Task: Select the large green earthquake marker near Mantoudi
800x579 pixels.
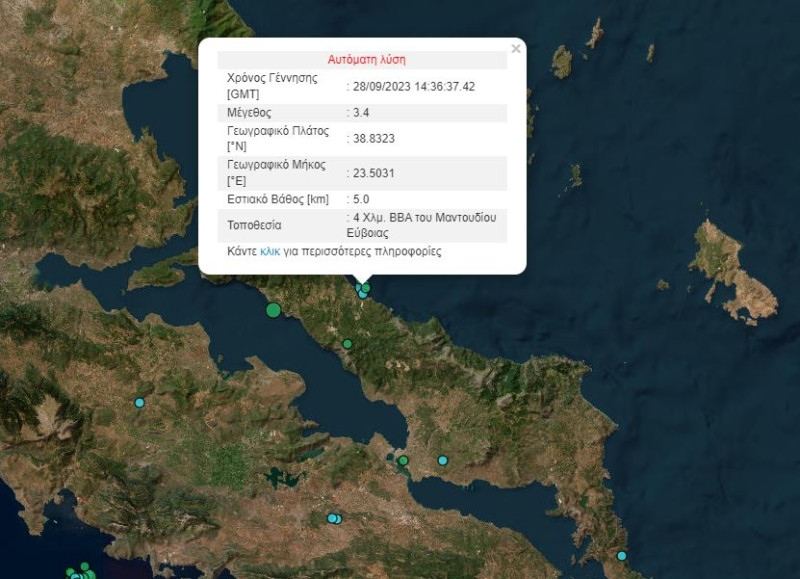Action: pos(272,310)
